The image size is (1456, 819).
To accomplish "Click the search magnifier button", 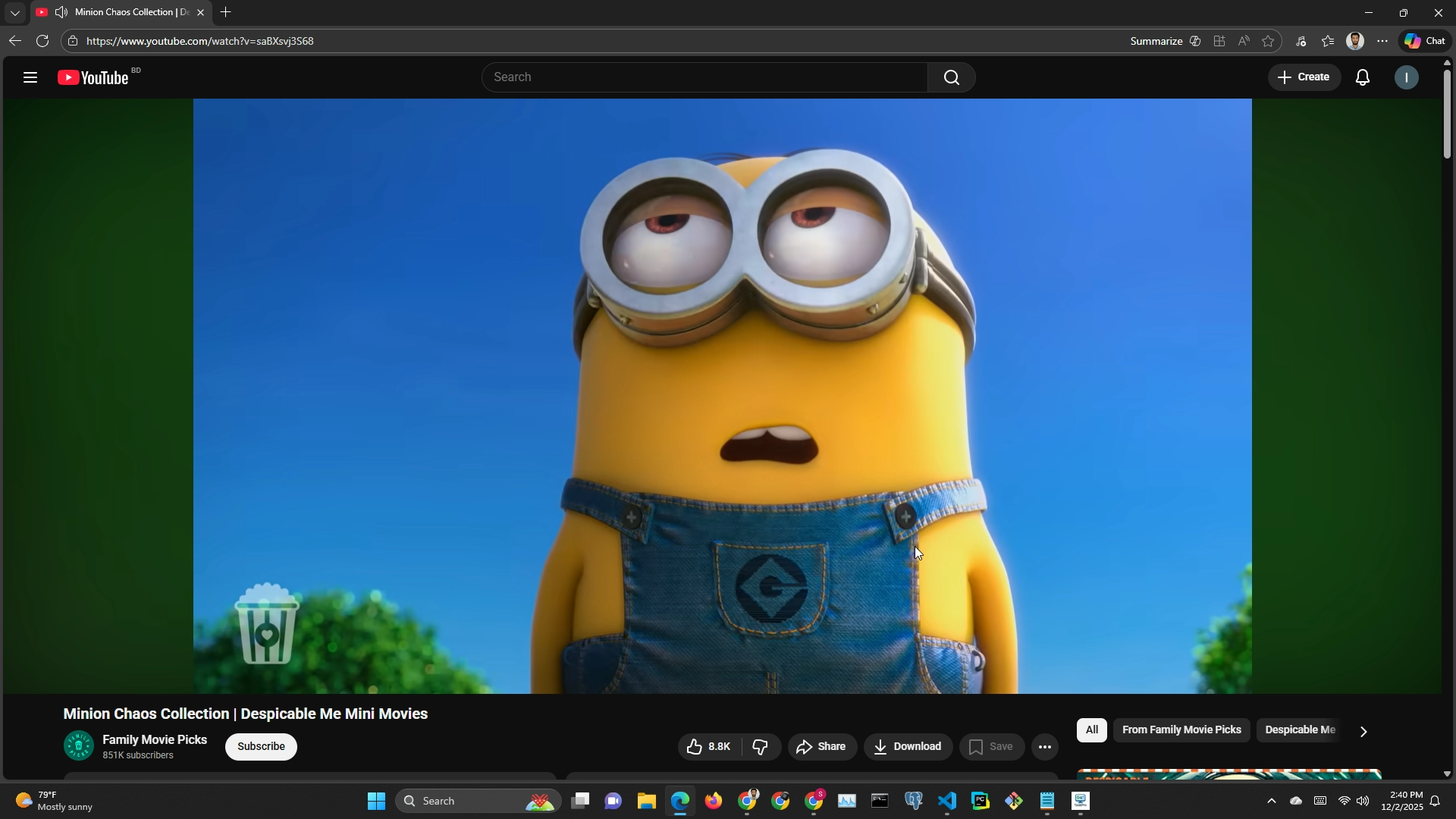I will (x=951, y=77).
